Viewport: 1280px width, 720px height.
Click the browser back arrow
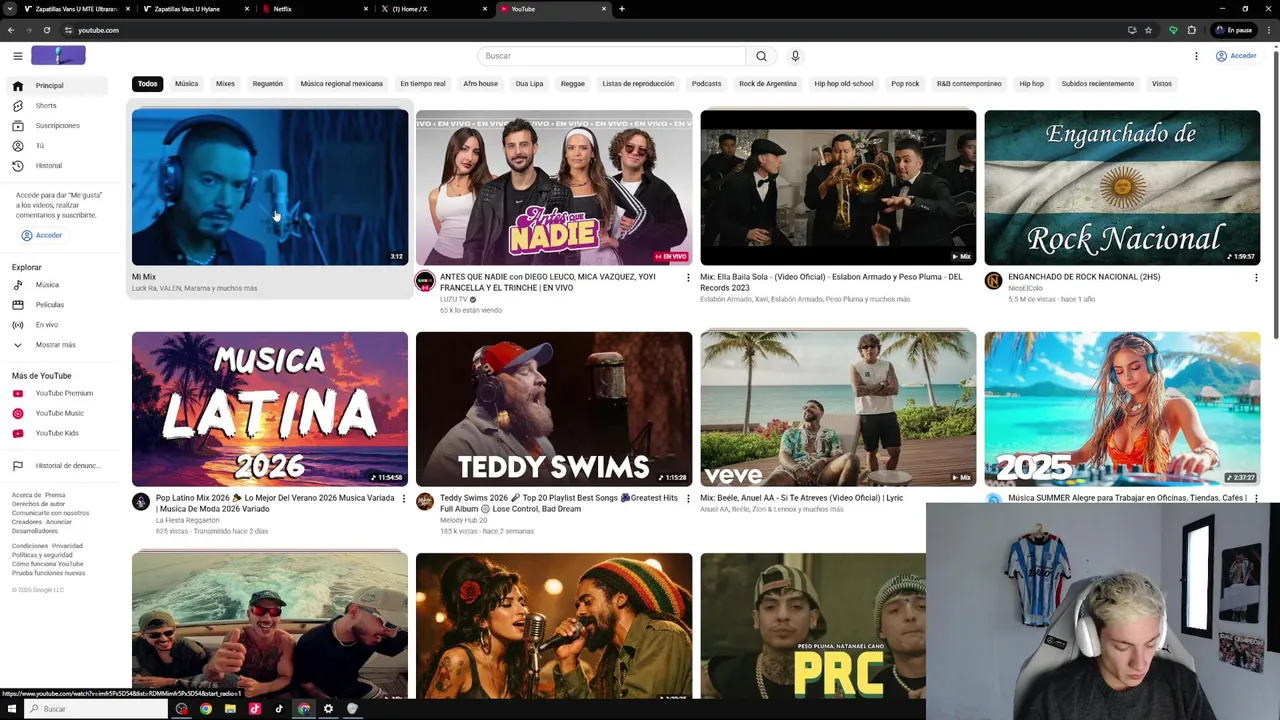coord(11,30)
